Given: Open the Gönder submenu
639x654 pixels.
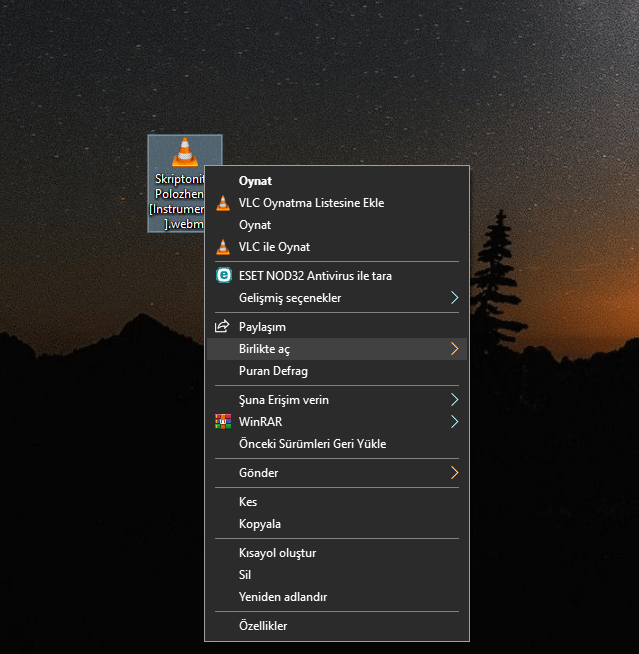Looking at the screenshot, I should tap(337, 473).
